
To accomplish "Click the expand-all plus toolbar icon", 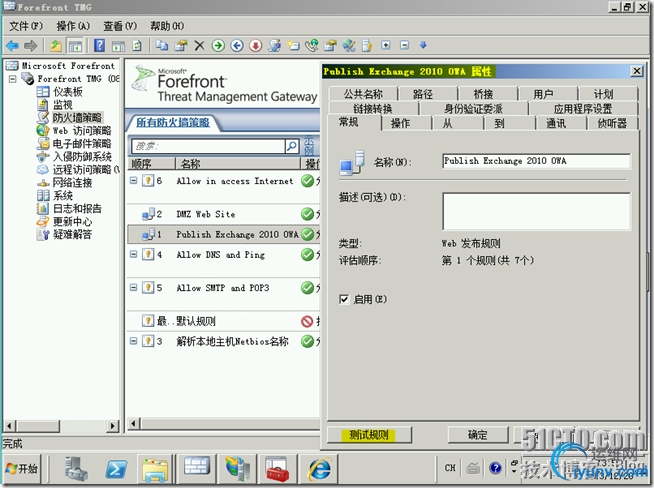I will 386,45.
